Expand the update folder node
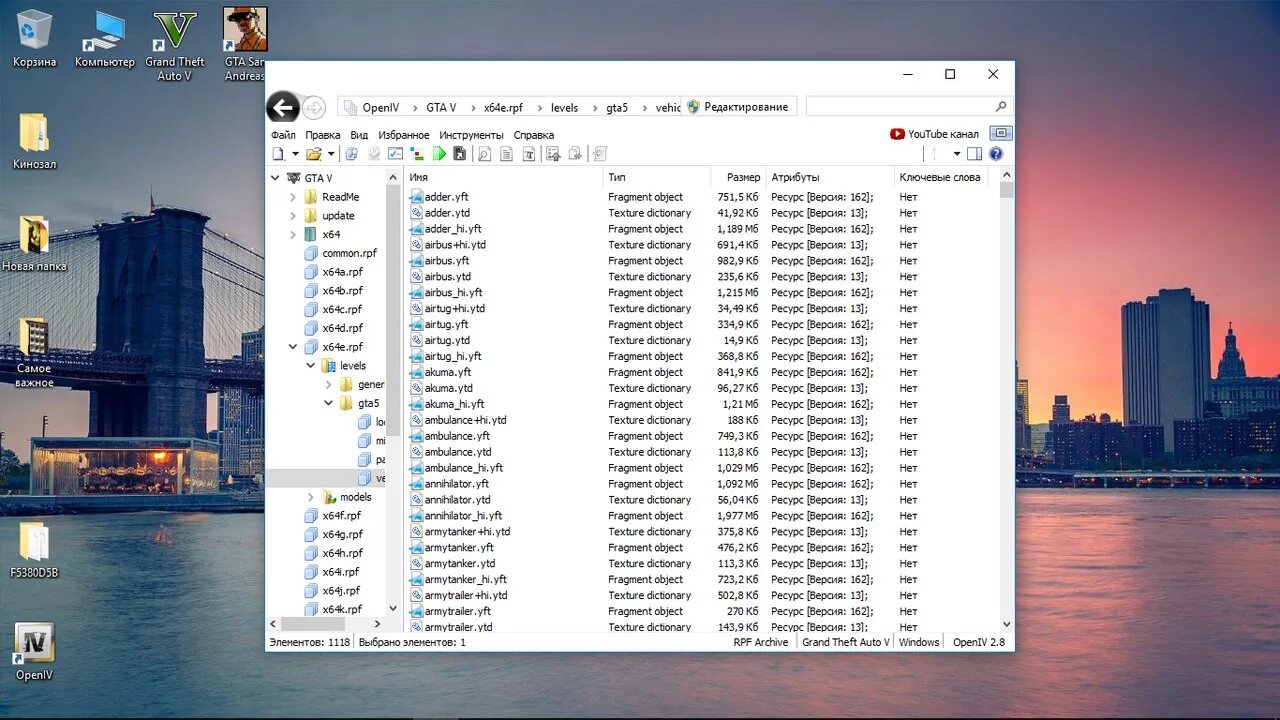Image resolution: width=1280 pixels, height=720 pixels. 293,216
